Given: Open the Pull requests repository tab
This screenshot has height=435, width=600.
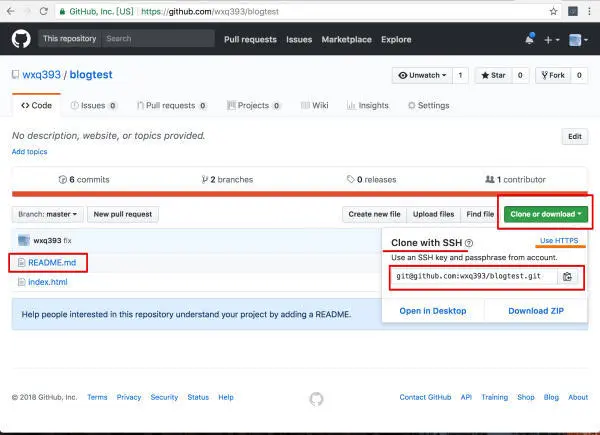Looking at the screenshot, I should [171, 106].
